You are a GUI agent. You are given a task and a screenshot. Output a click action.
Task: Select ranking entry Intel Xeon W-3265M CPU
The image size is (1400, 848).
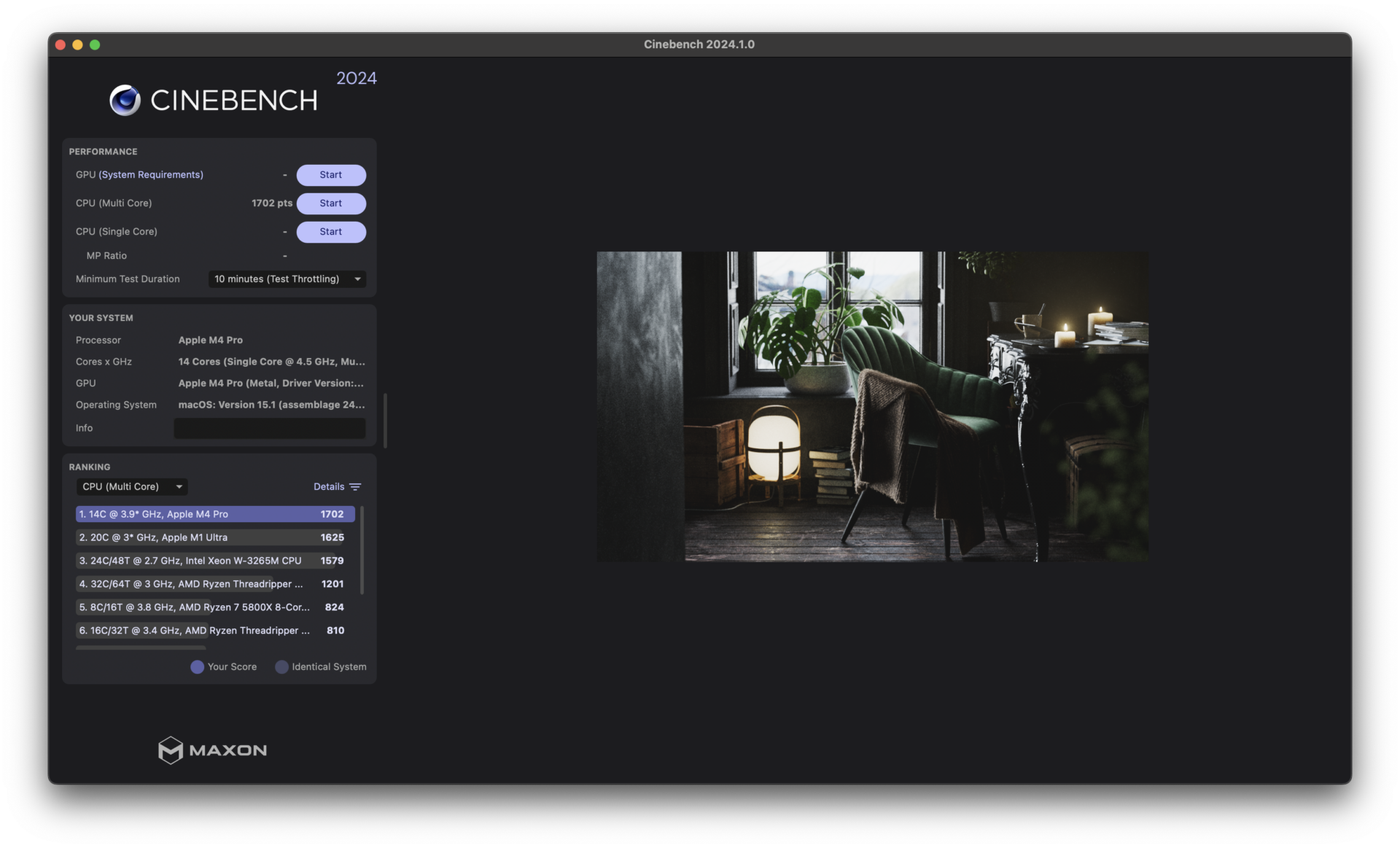point(215,561)
